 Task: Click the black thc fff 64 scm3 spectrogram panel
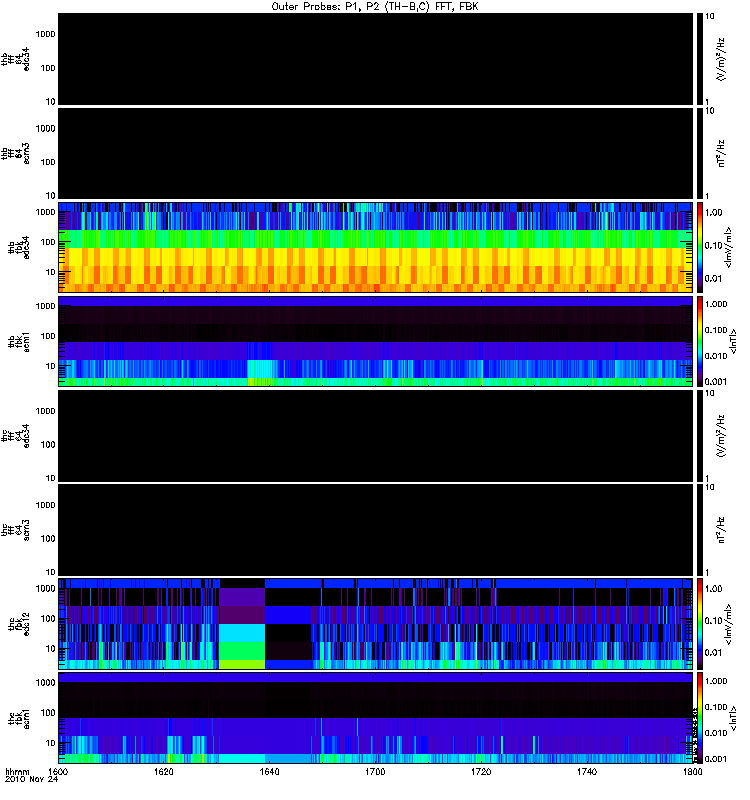point(375,530)
